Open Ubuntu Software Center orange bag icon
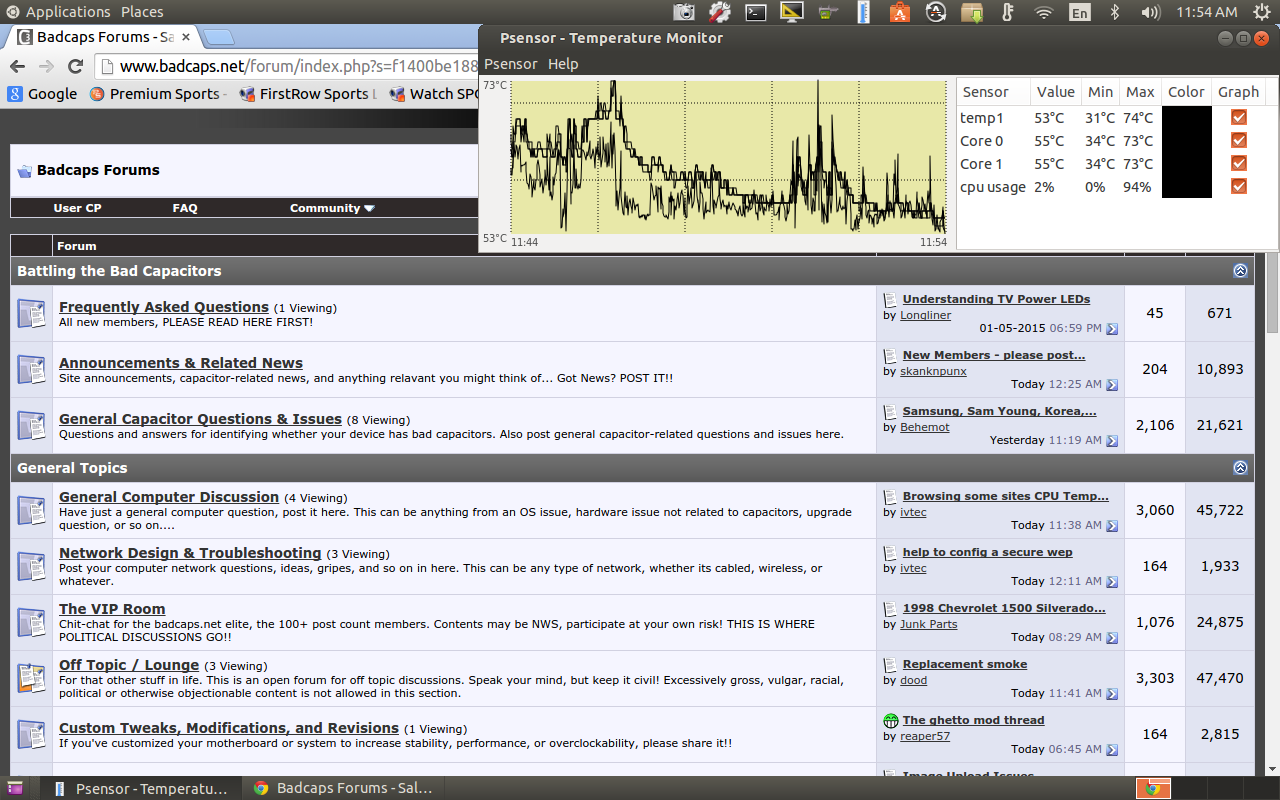The image size is (1280, 800). [899, 12]
